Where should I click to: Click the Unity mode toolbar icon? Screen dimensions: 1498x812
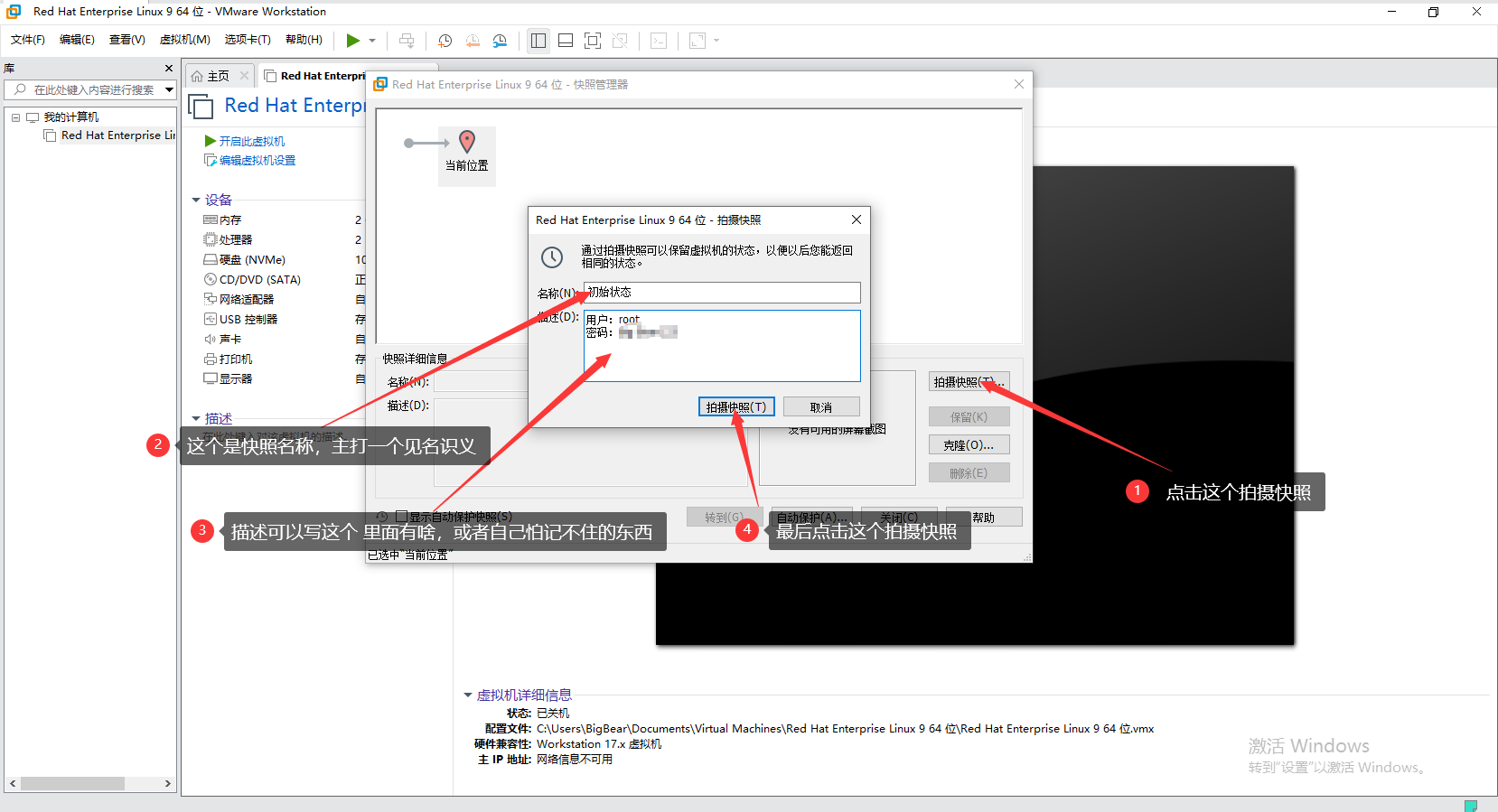[620, 41]
